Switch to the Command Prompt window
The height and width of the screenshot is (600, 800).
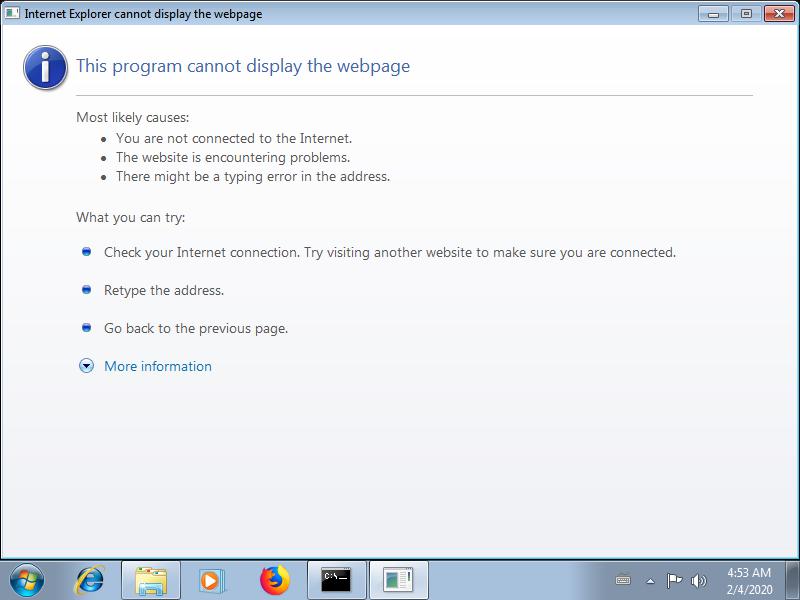click(x=336, y=579)
